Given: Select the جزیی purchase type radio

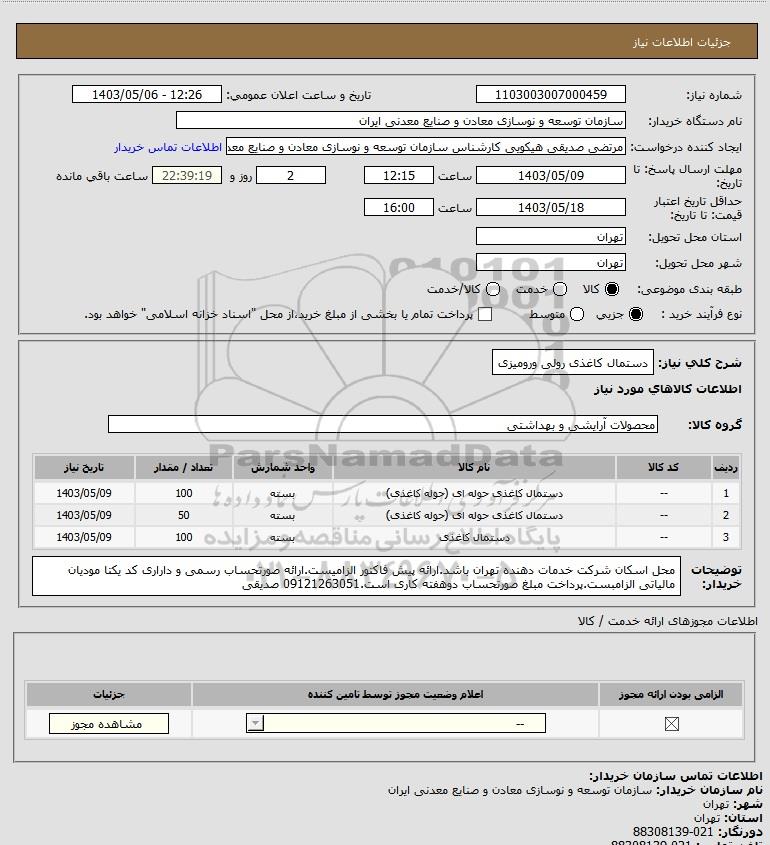Looking at the screenshot, I should [x=636, y=314].
